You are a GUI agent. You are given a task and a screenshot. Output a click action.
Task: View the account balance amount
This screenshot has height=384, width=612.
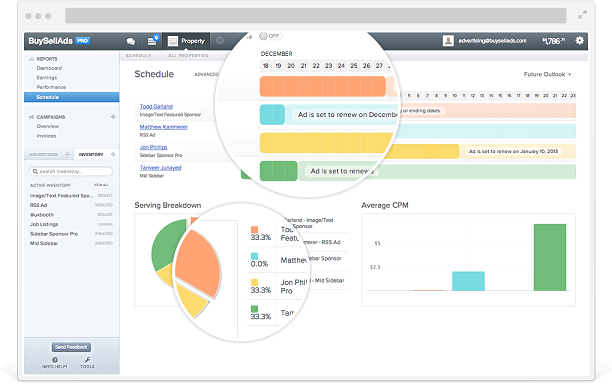click(x=553, y=41)
